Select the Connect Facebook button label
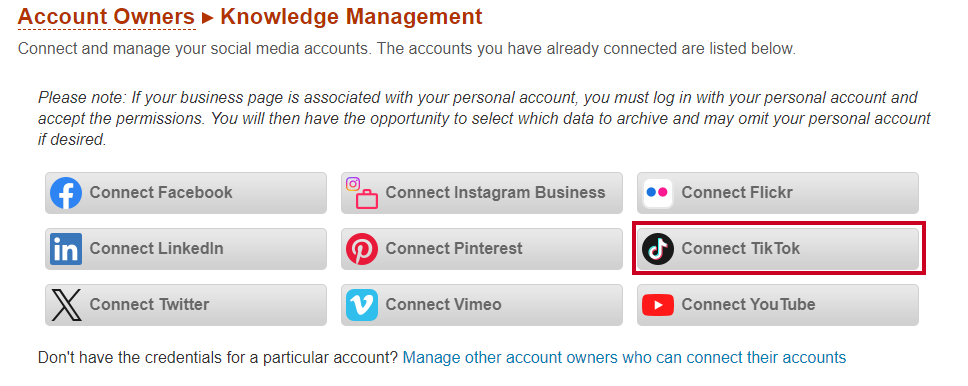 pyautogui.click(x=161, y=192)
